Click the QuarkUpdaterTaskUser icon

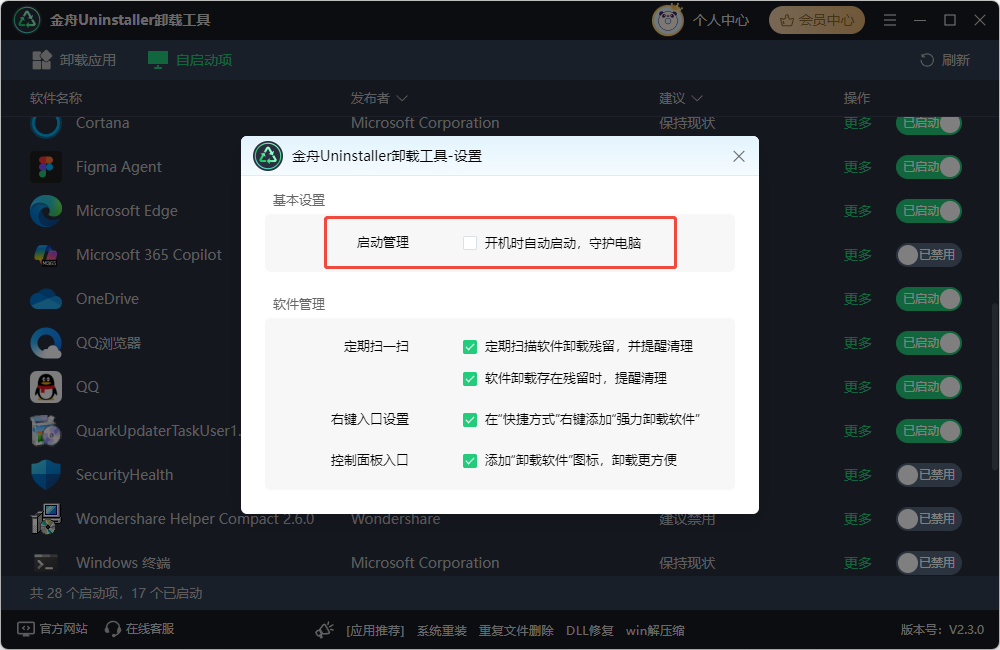tap(46, 431)
